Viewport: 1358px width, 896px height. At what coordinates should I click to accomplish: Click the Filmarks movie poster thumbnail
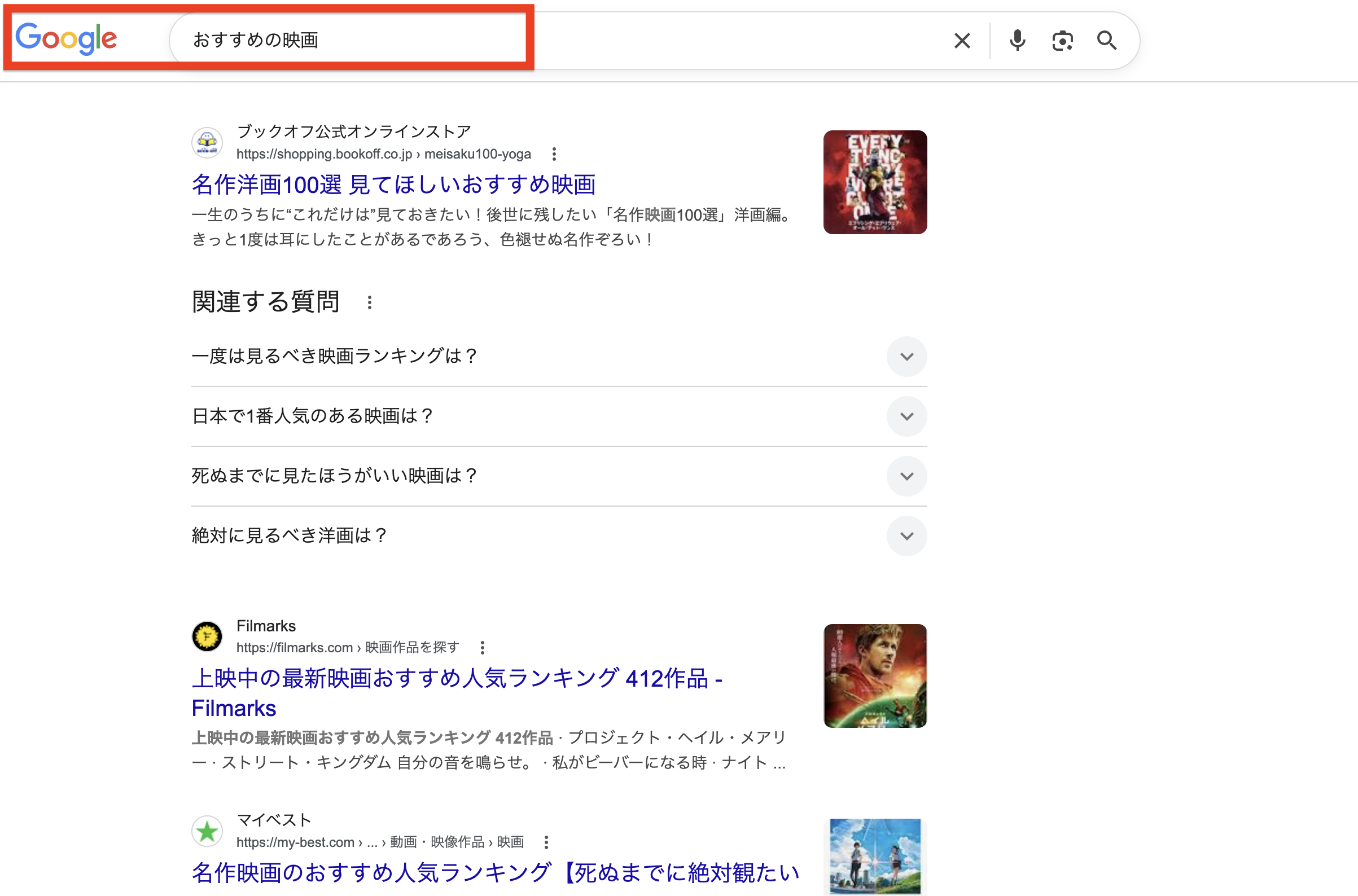click(x=874, y=677)
